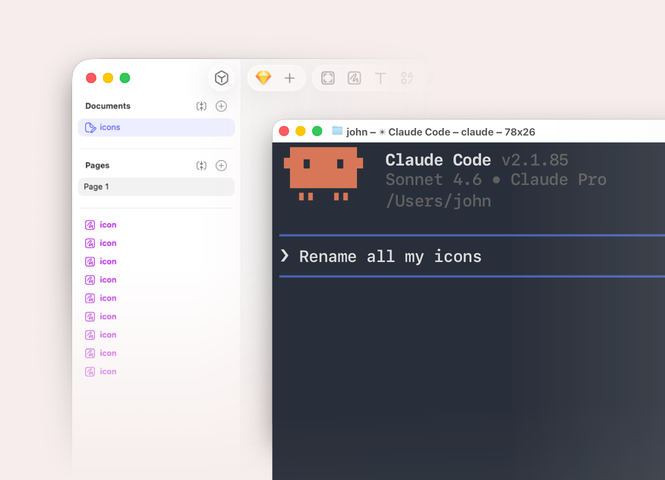
Task: Click the folder icon in terminal title bar
Action: click(x=337, y=131)
